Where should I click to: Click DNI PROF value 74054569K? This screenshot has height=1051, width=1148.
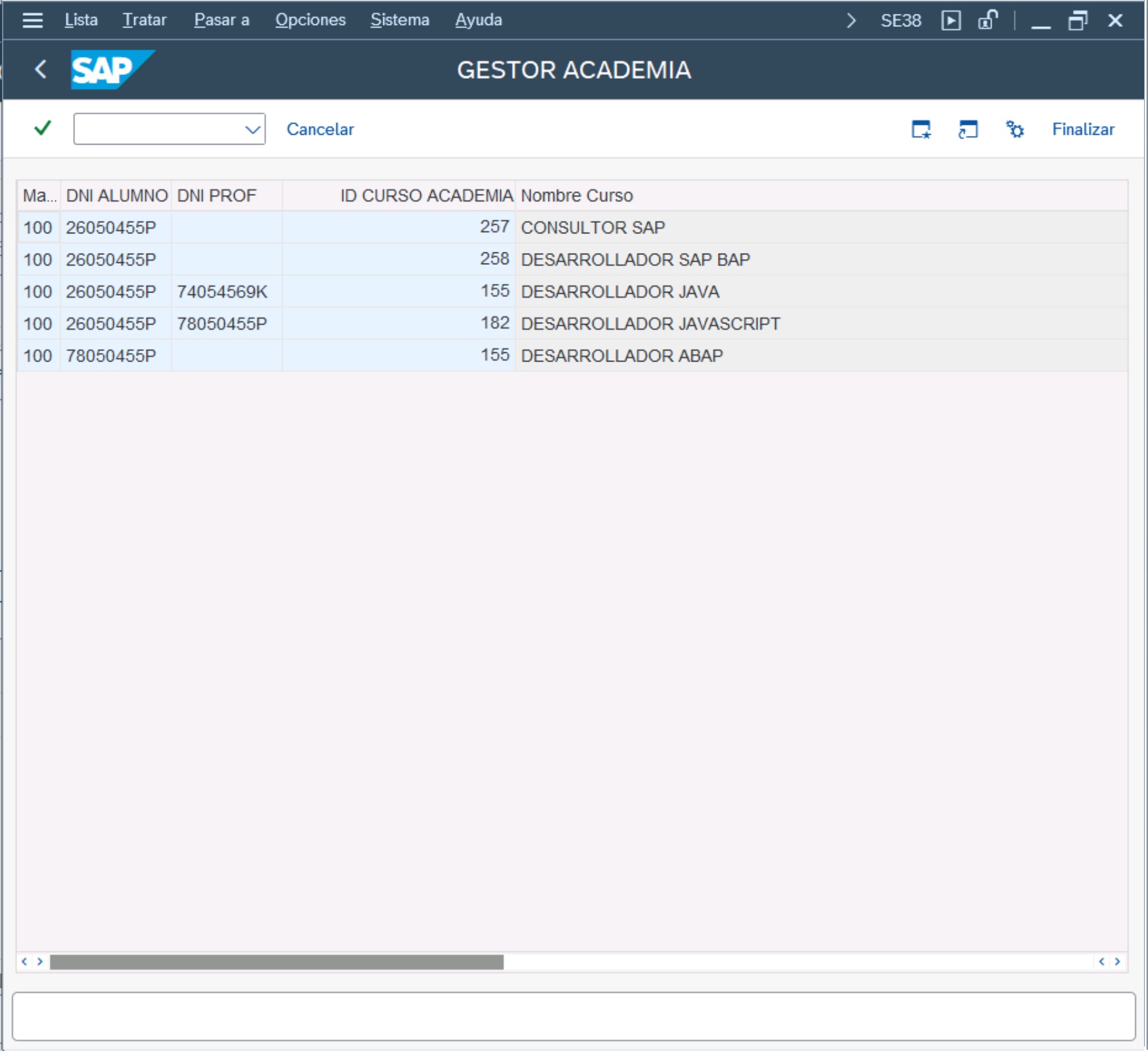click(227, 292)
